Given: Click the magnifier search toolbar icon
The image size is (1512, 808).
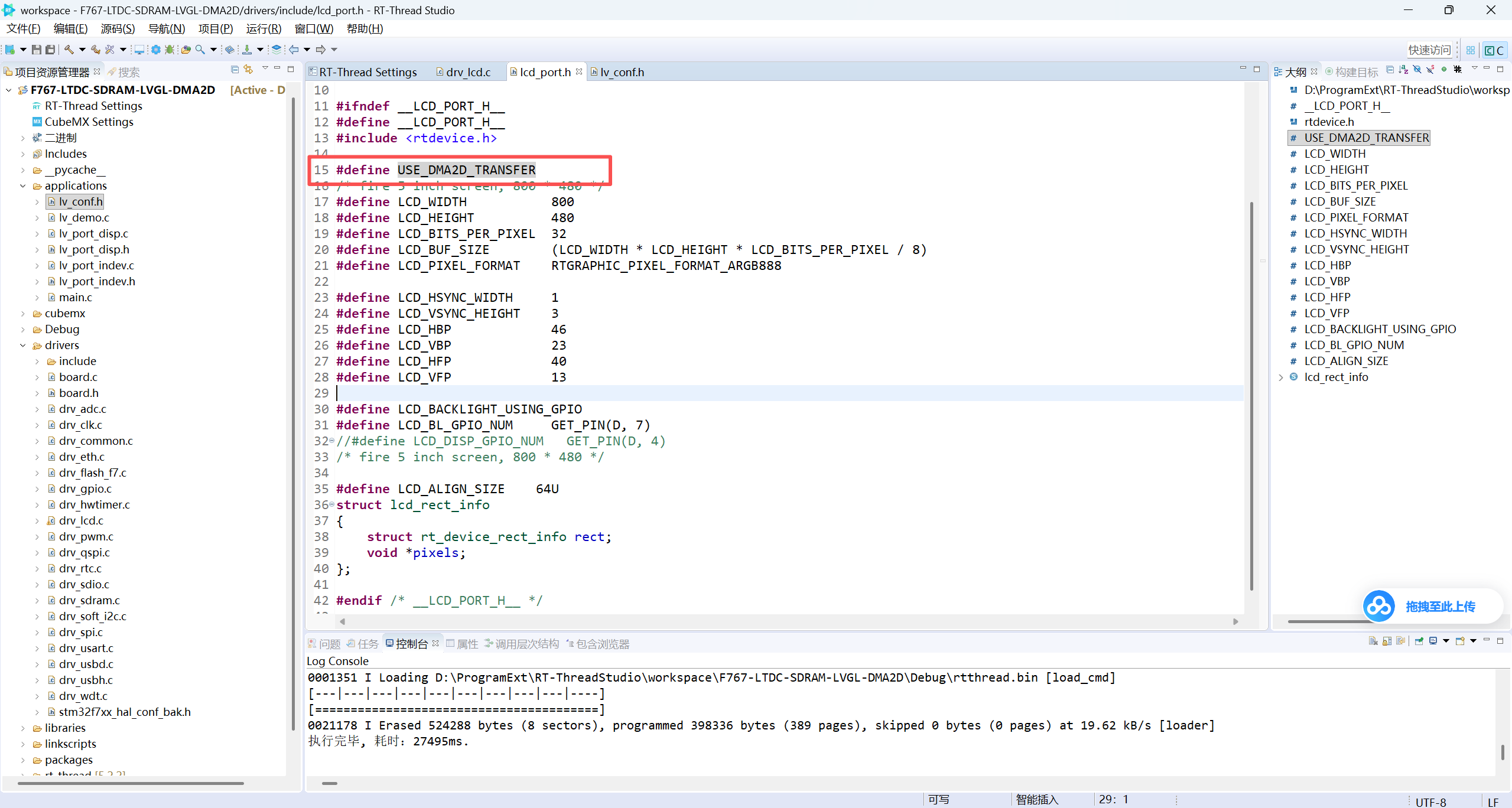Looking at the screenshot, I should tap(200, 50).
